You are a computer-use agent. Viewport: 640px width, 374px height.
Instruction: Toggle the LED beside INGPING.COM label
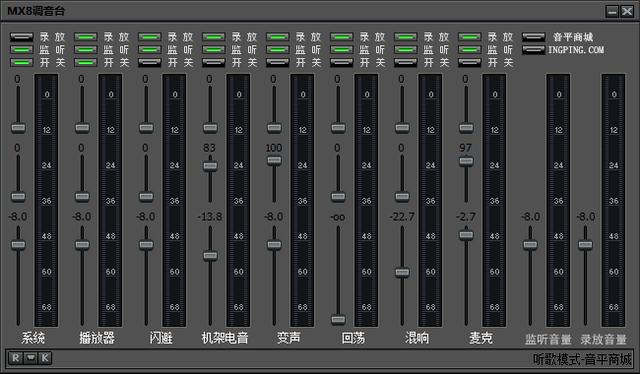(534, 50)
